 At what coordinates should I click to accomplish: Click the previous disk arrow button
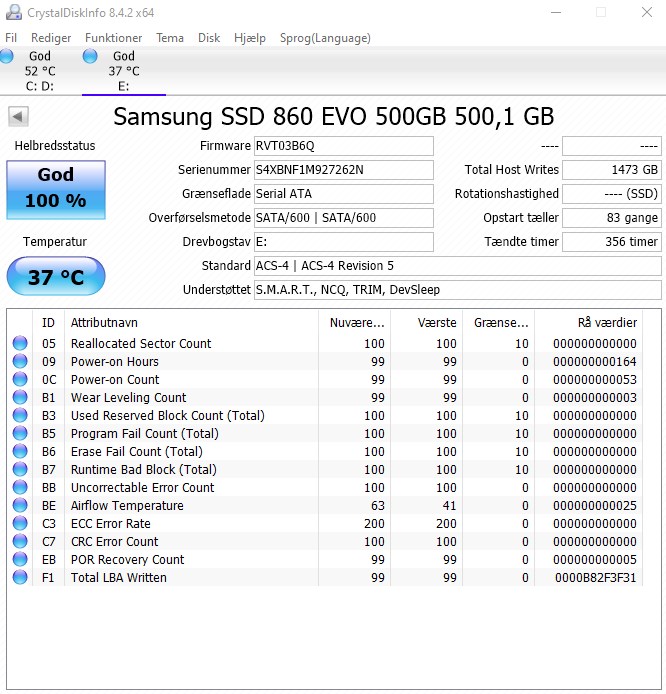pos(18,117)
